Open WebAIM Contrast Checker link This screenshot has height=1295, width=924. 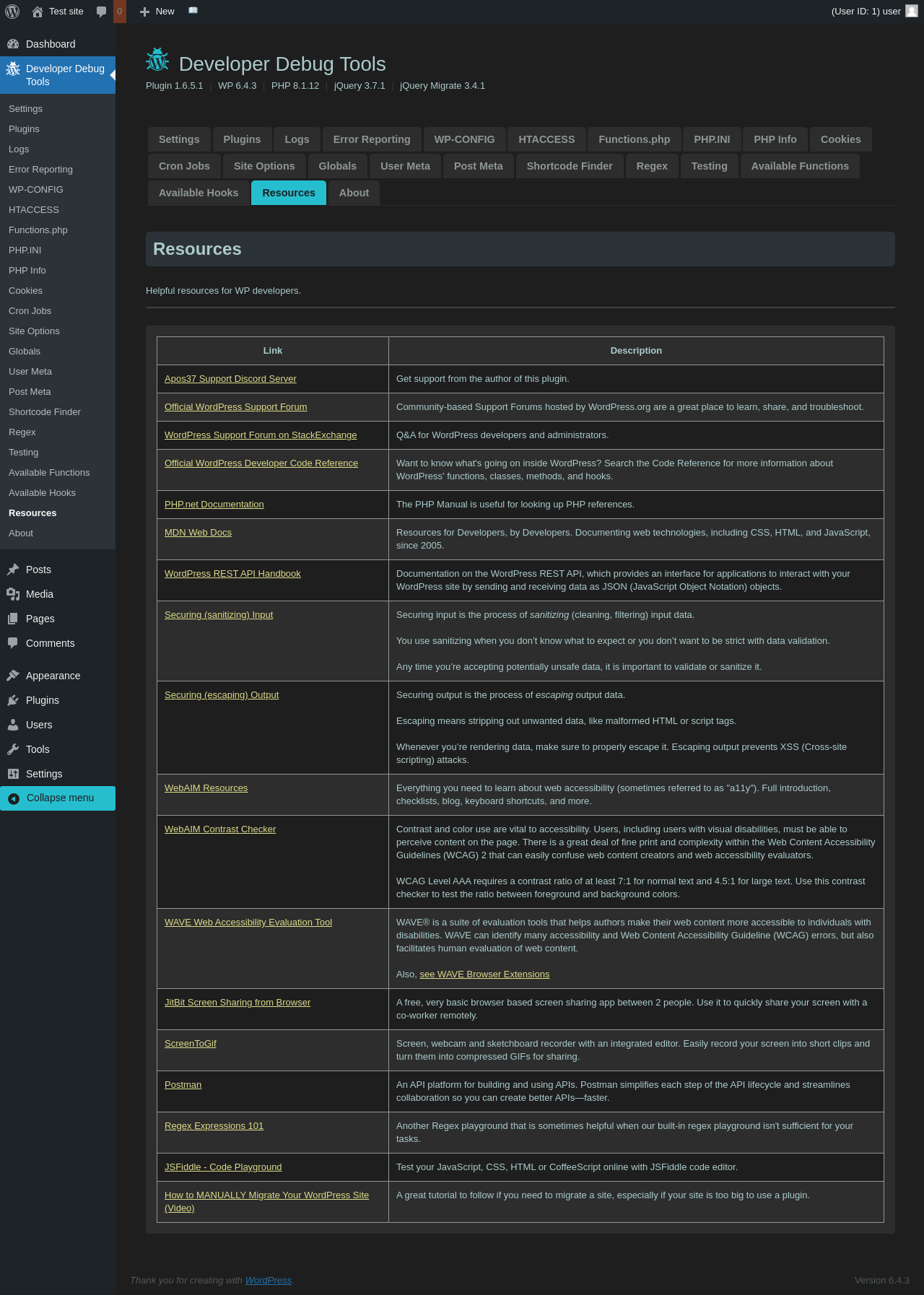pos(220,829)
